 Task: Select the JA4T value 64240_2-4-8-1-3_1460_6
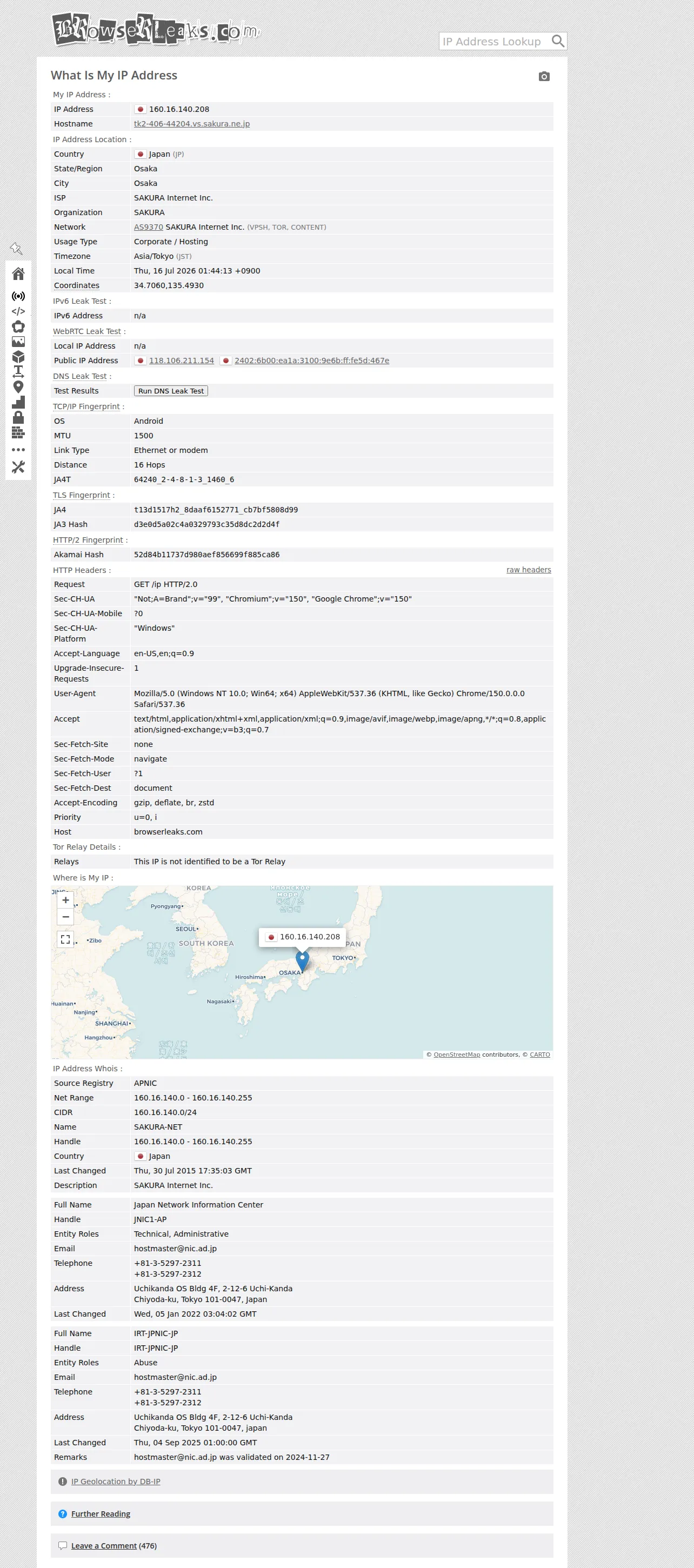click(184, 479)
